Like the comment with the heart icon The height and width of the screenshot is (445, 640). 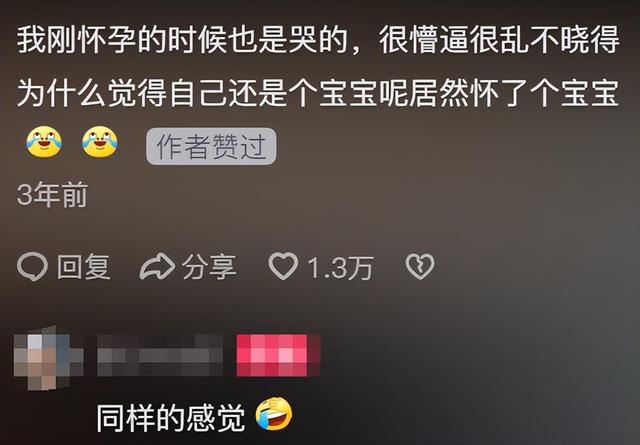(283, 266)
